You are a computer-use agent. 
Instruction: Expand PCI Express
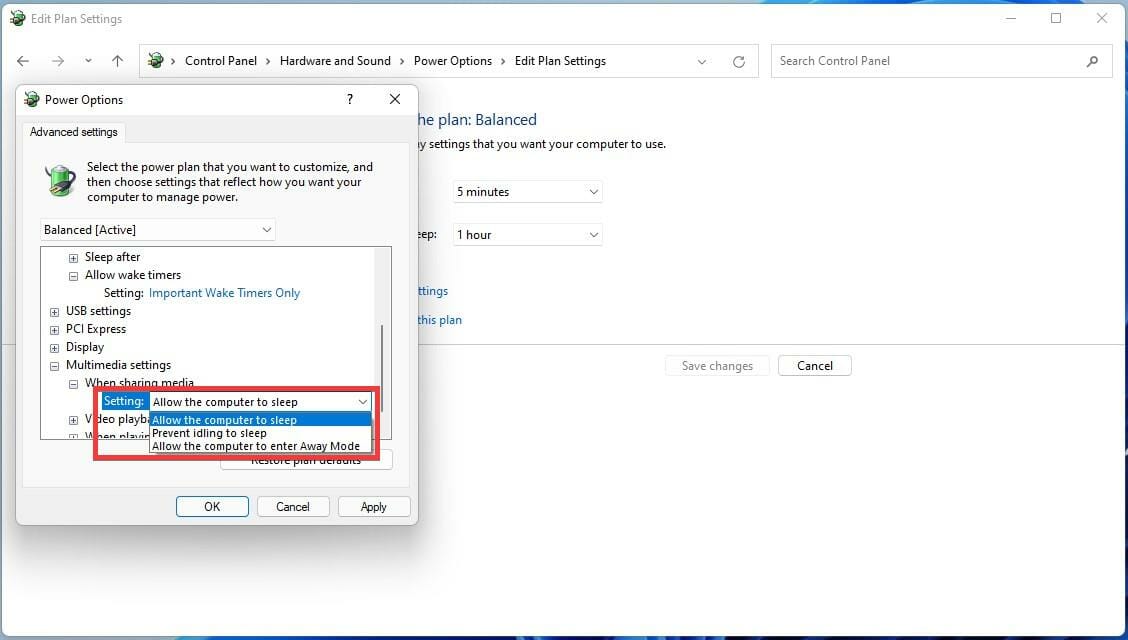[54, 329]
